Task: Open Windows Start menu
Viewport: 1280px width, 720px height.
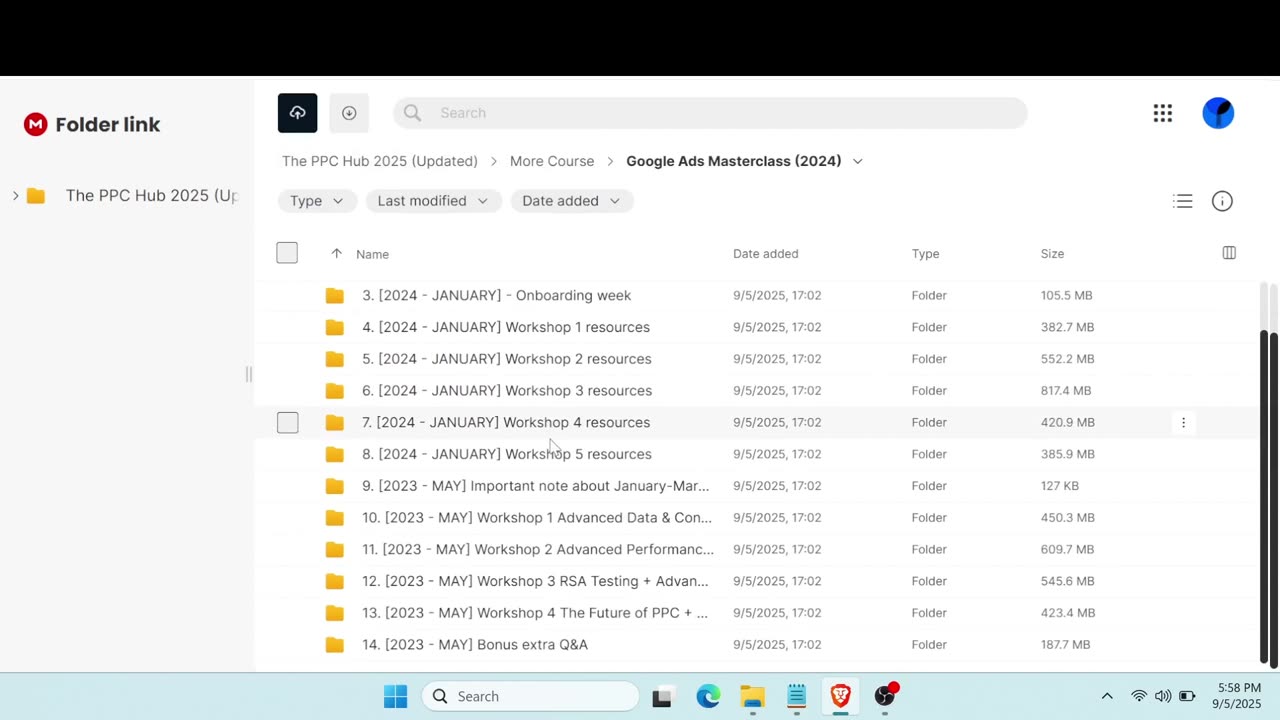Action: point(396,696)
